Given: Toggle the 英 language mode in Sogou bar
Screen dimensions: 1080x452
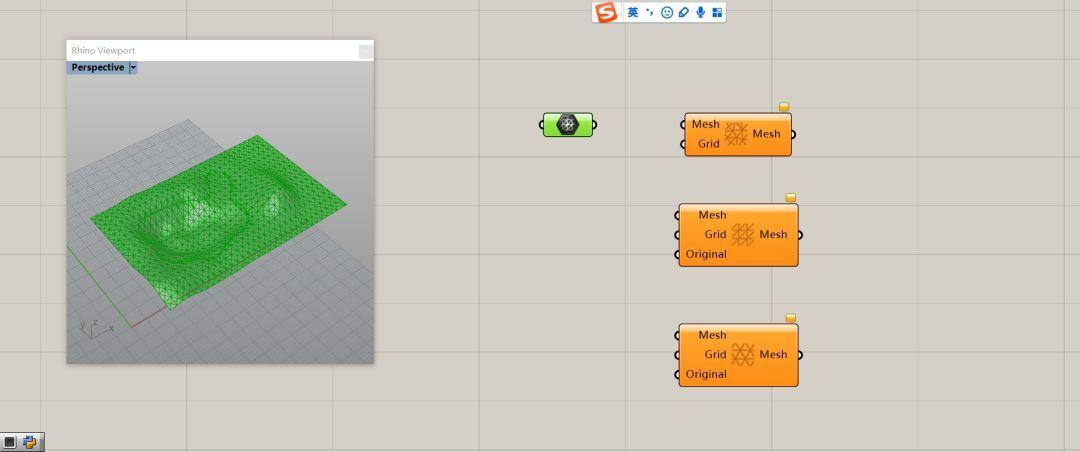Looking at the screenshot, I should 633,12.
